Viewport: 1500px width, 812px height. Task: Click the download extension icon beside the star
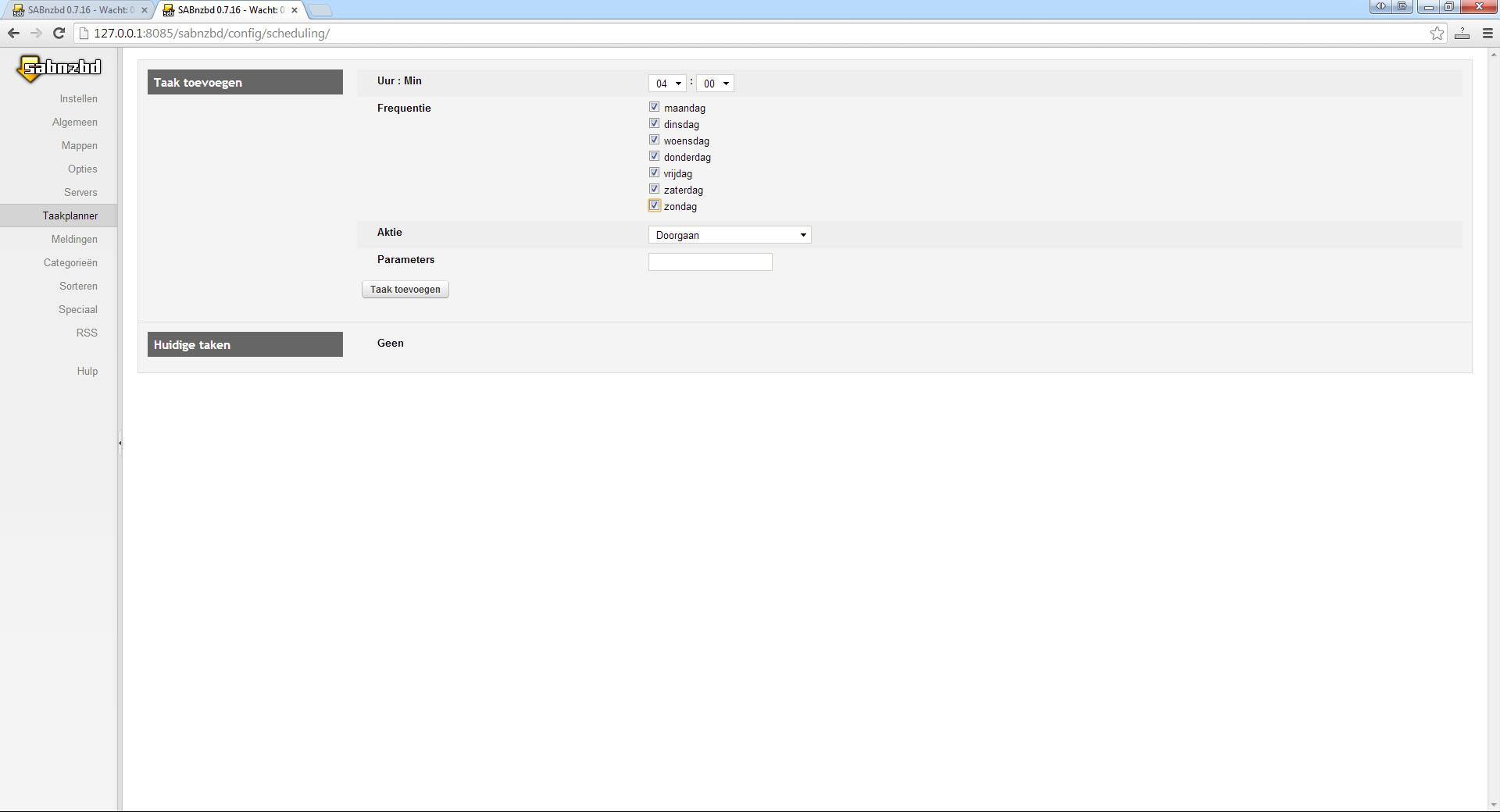(x=1462, y=33)
